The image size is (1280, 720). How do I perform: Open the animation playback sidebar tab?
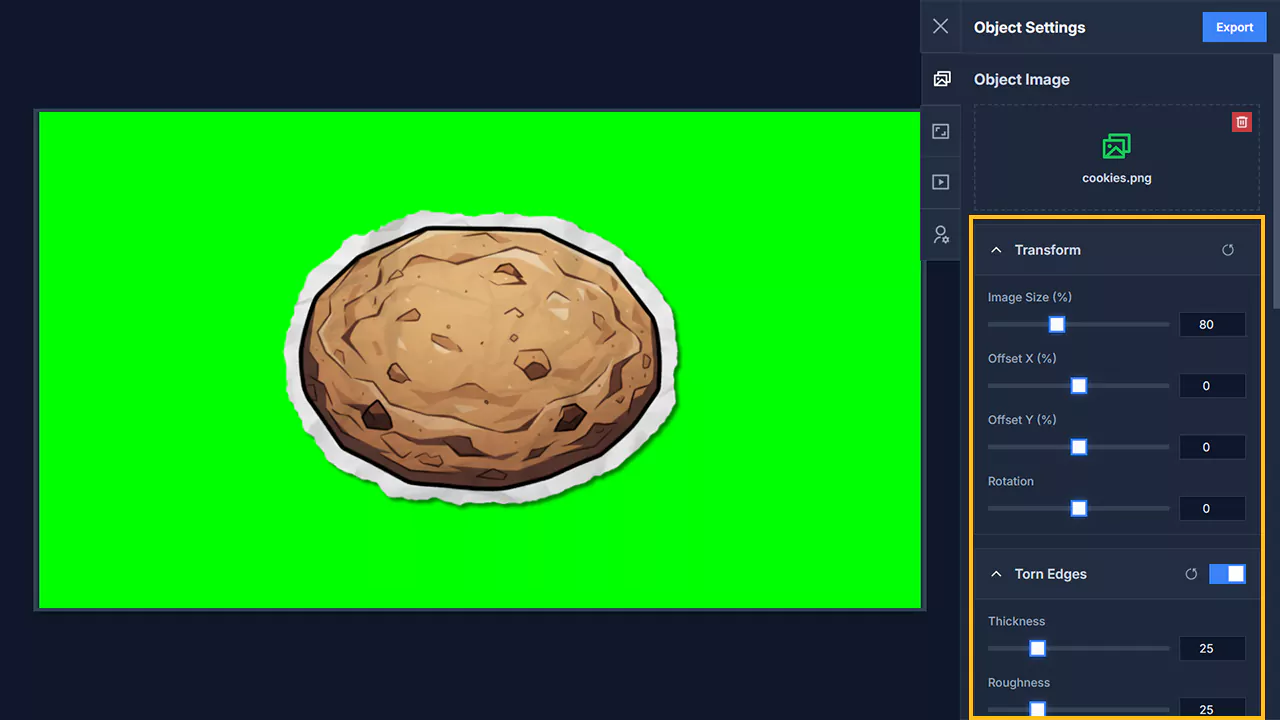point(941,183)
